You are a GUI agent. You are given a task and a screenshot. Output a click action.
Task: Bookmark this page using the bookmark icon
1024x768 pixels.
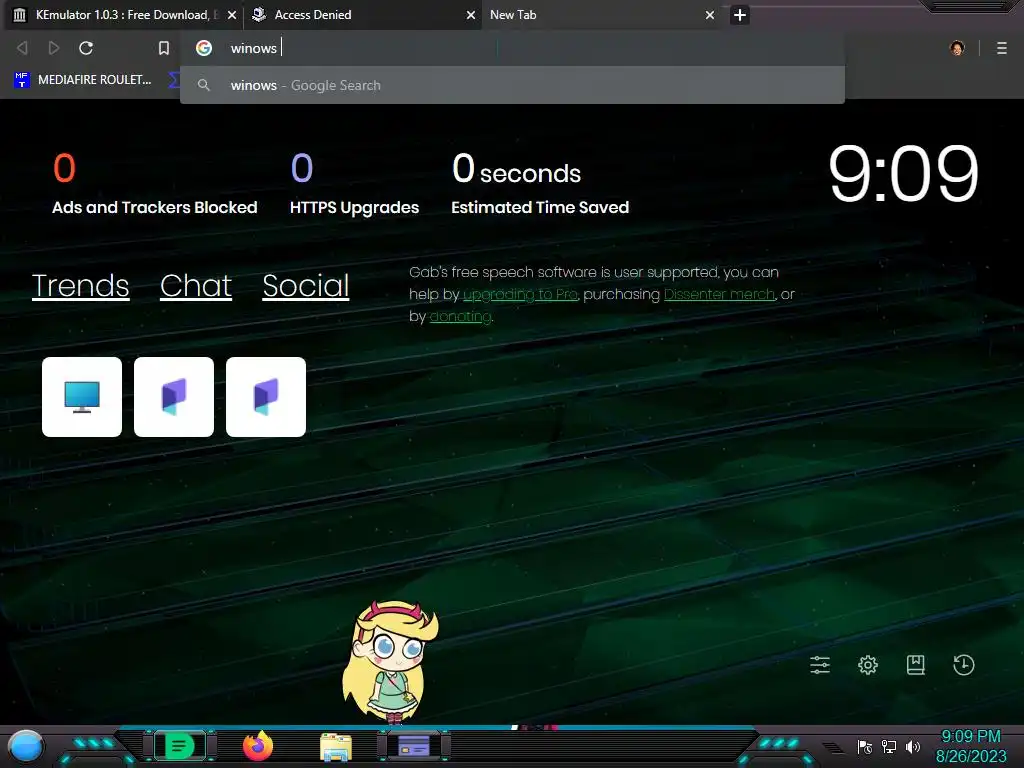[164, 48]
